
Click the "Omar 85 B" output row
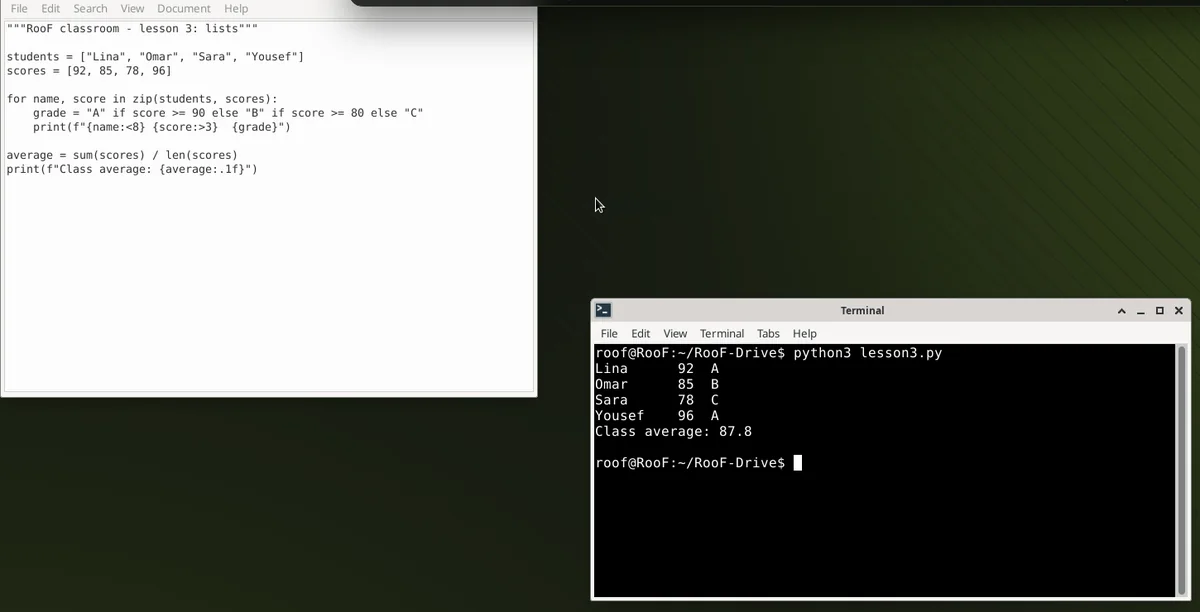coord(657,384)
